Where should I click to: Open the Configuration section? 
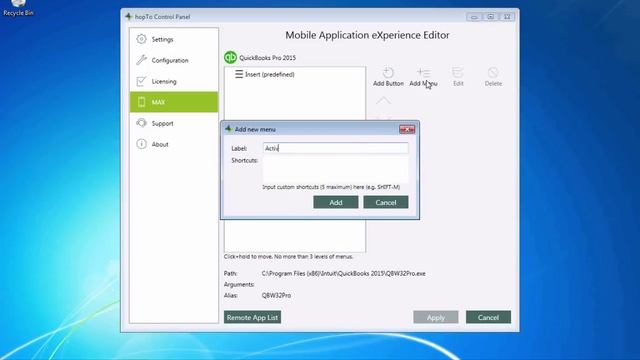(174, 60)
